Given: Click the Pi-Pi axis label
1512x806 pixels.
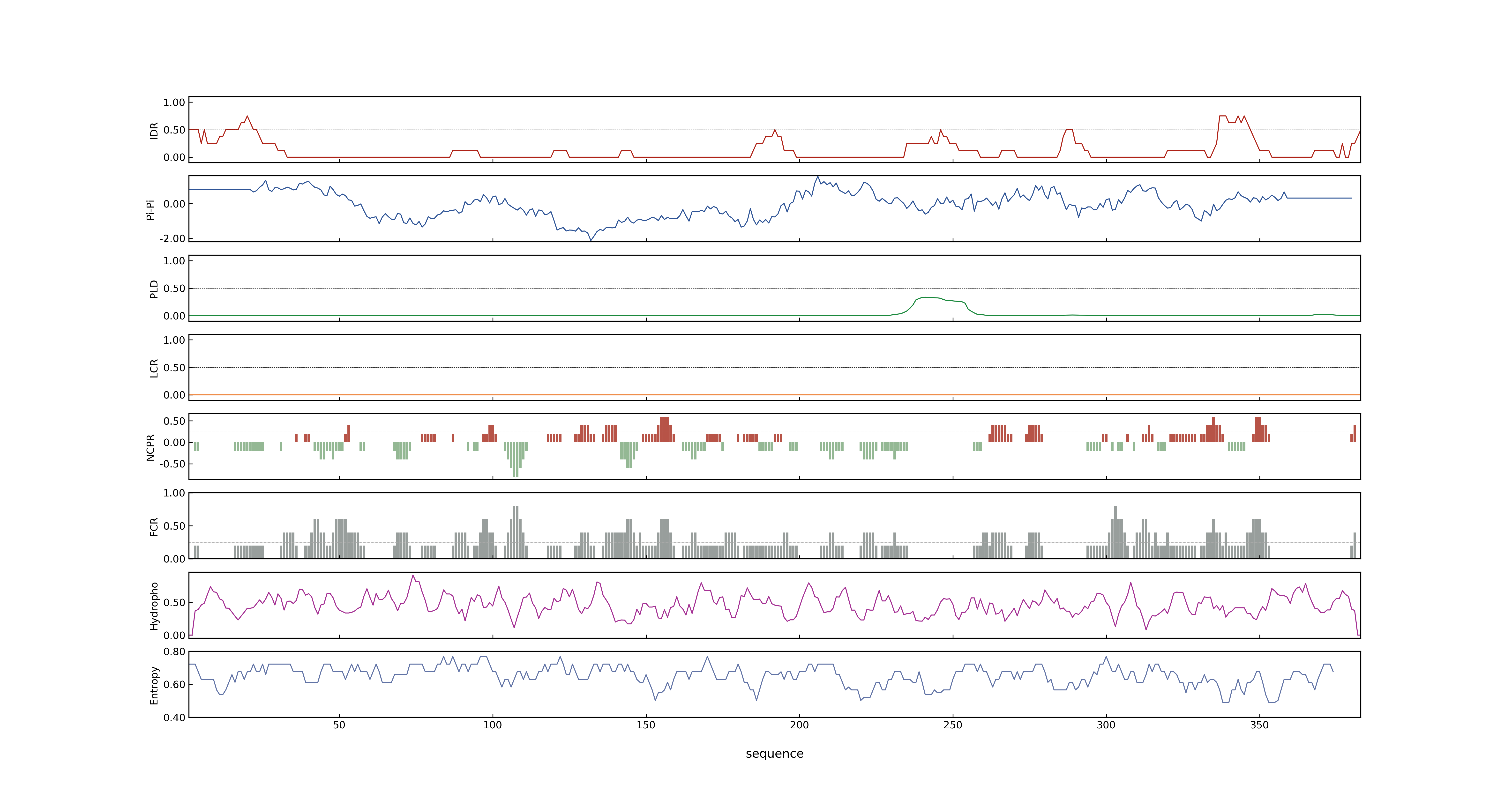Looking at the screenshot, I should pos(150,209).
